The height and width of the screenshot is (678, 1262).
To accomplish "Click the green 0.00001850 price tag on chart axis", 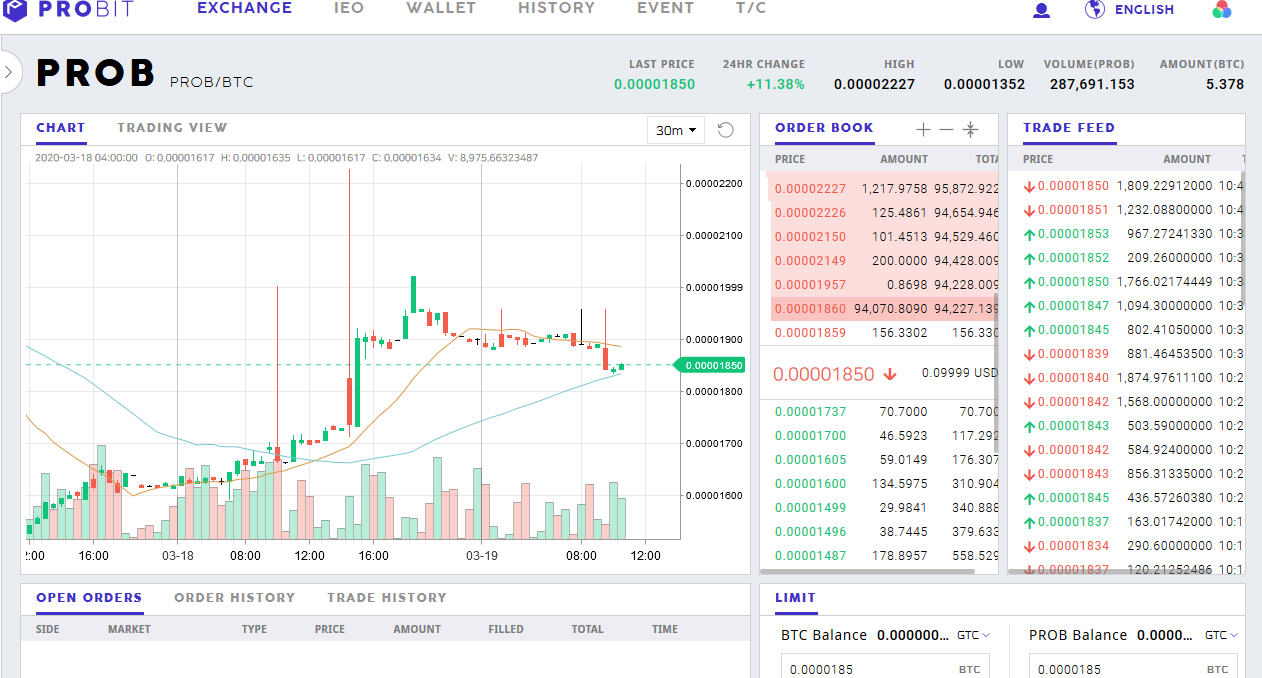I will [x=711, y=365].
